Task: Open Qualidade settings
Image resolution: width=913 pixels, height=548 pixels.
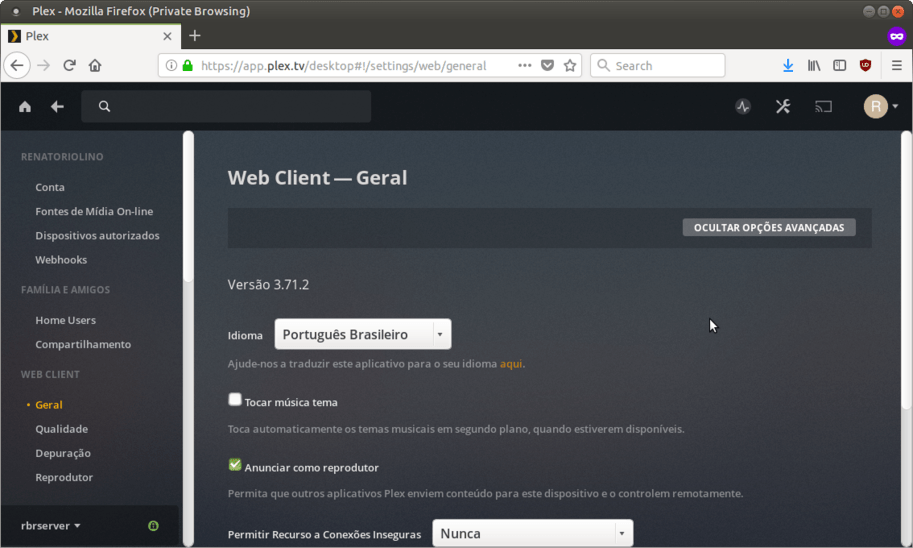Action: point(62,429)
